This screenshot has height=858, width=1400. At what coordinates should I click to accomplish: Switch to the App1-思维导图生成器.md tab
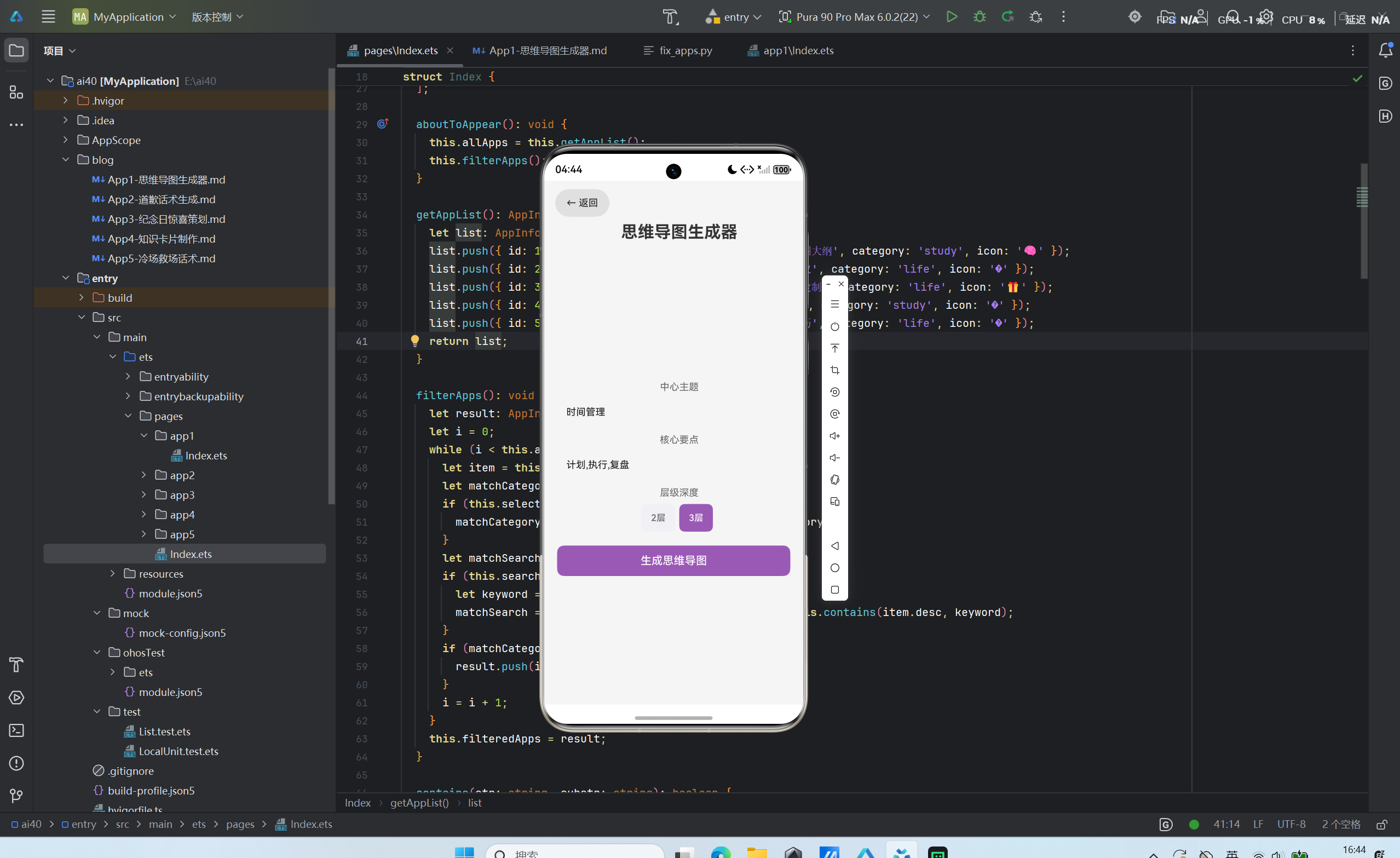(x=540, y=50)
